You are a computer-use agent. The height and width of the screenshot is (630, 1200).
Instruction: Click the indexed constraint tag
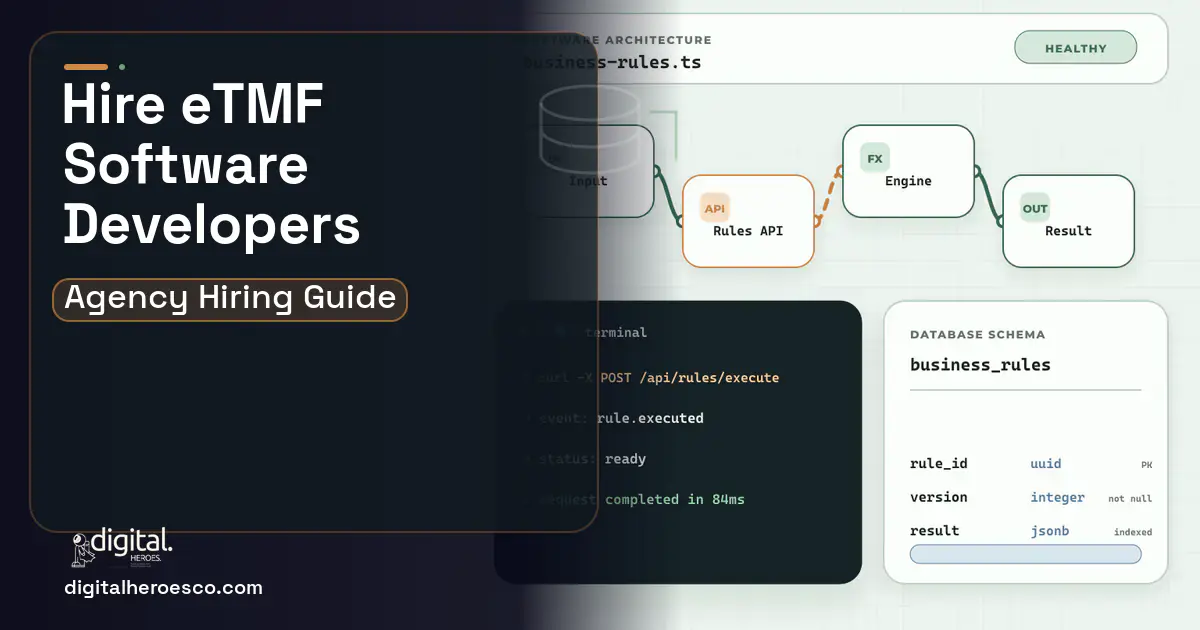(1133, 532)
